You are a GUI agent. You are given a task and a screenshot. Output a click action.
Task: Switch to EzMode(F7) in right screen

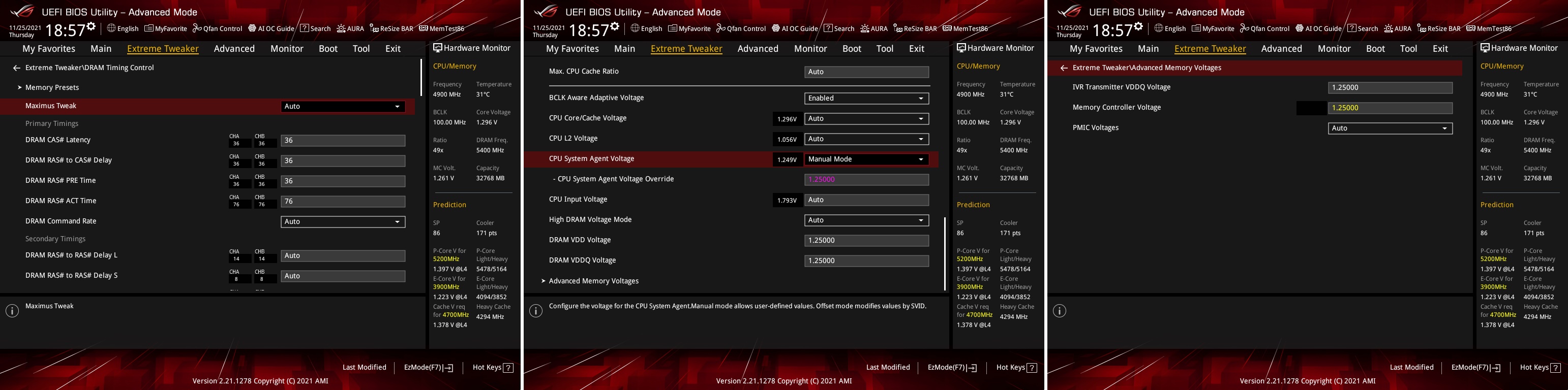coord(1475,368)
